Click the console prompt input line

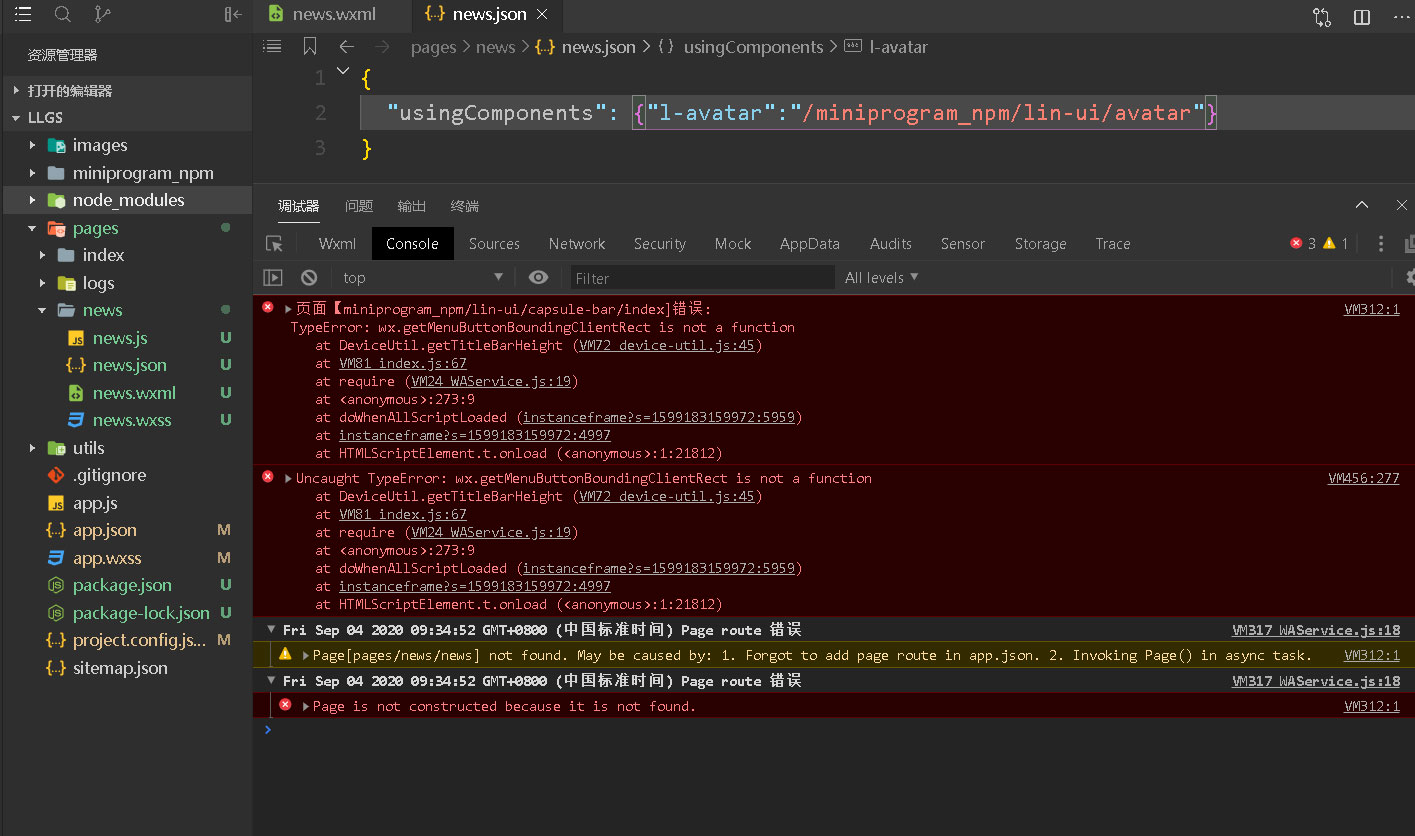pyautogui.click(x=835, y=729)
